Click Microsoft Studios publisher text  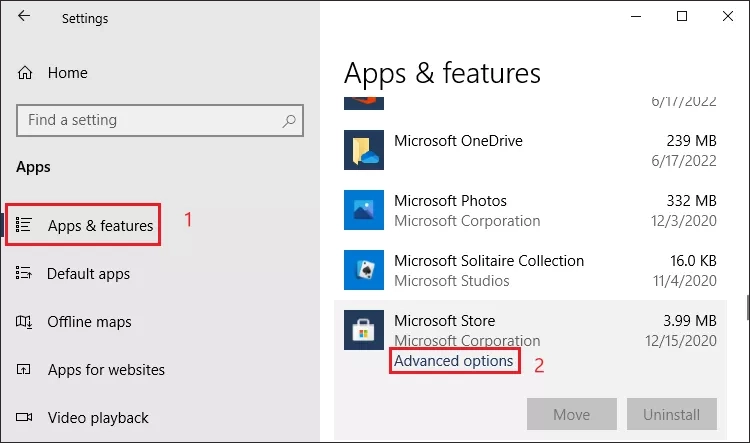(x=452, y=281)
